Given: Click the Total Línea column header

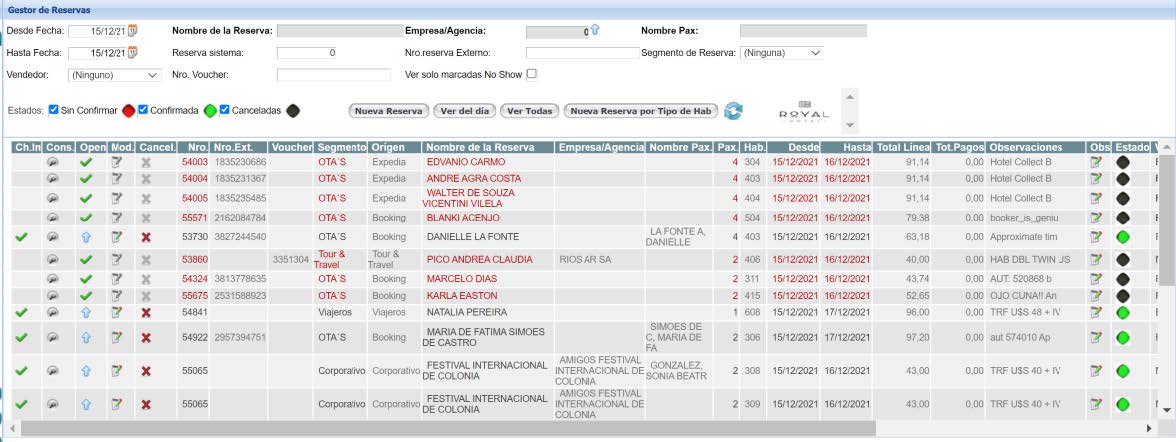Looking at the screenshot, I should pos(902,147).
